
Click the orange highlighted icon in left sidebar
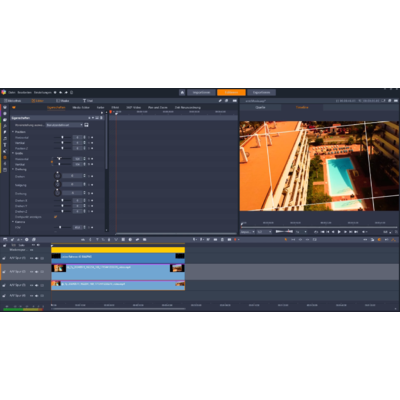[5, 157]
